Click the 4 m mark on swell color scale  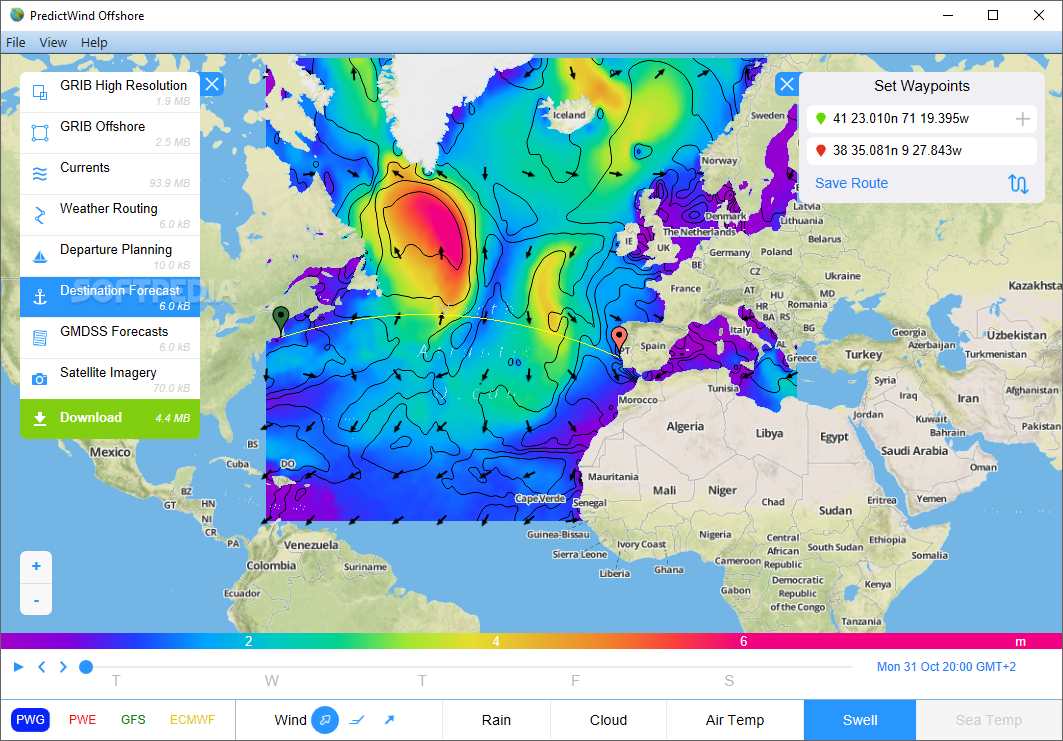pyautogui.click(x=496, y=641)
